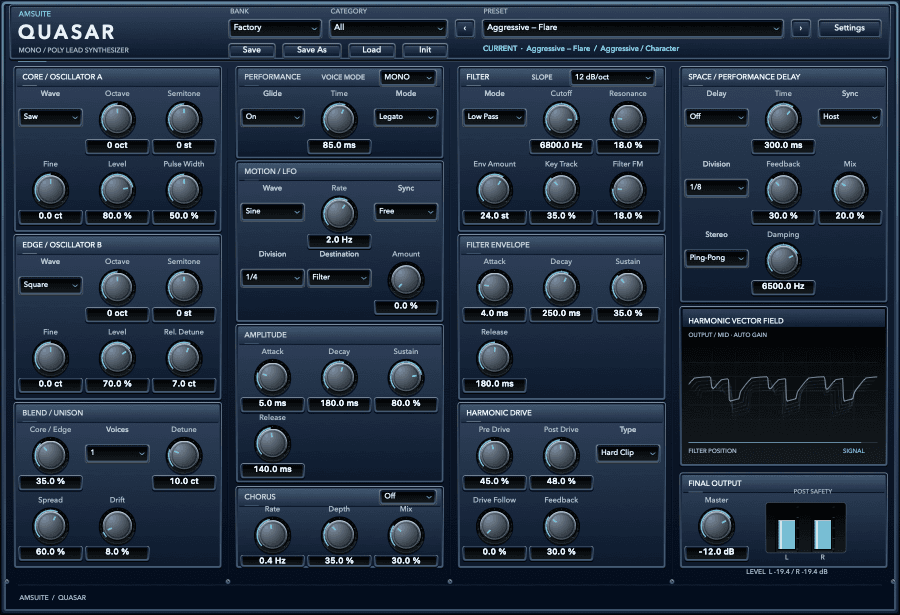The width and height of the screenshot is (900, 615).
Task: Click the Amplitude Release knob
Action: 272,443
